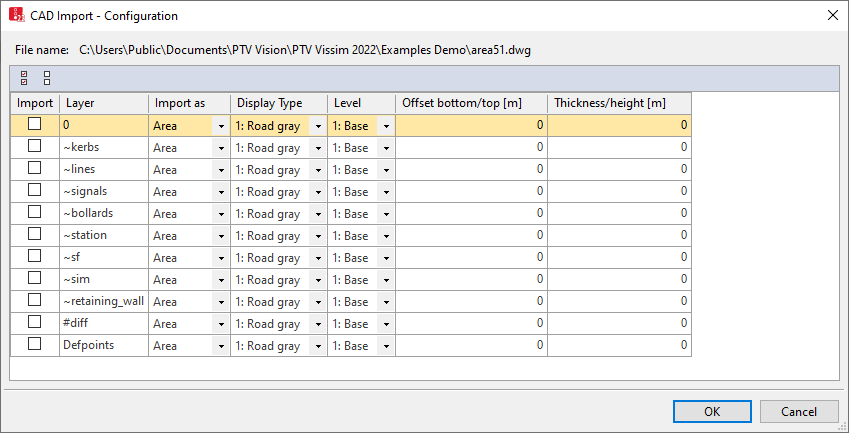Check the Defpoints layer import box
The height and width of the screenshot is (433, 849).
(x=35, y=345)
